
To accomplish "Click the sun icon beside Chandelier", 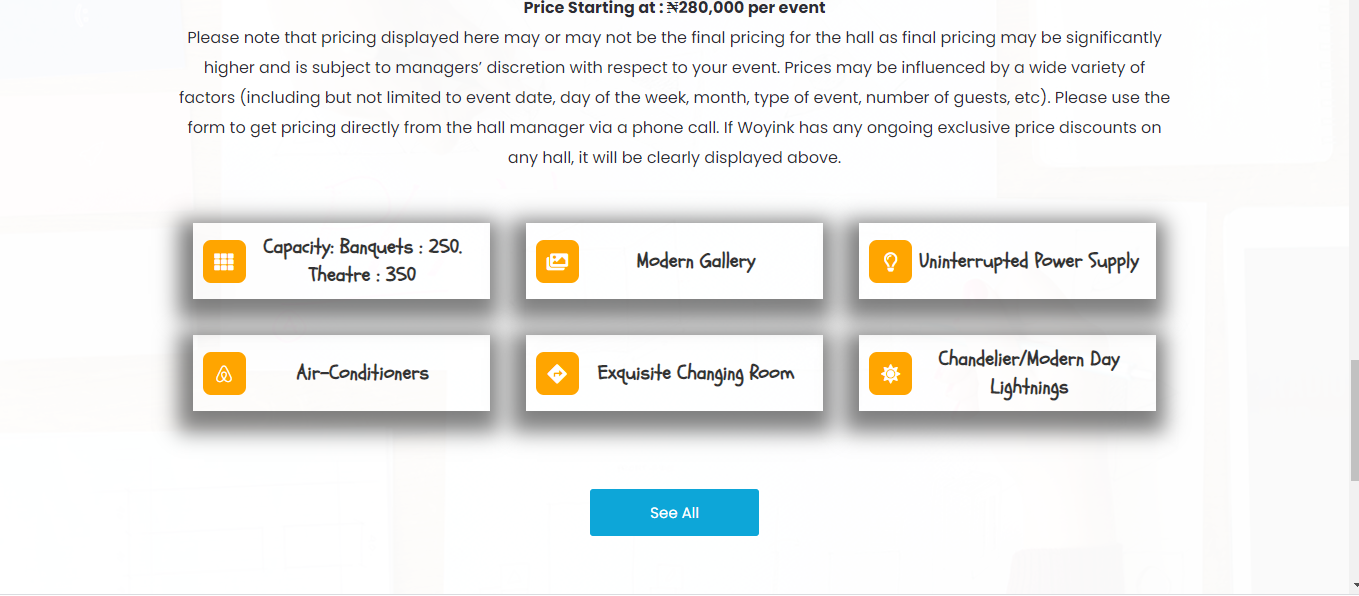I will click(x=890, y=374).
